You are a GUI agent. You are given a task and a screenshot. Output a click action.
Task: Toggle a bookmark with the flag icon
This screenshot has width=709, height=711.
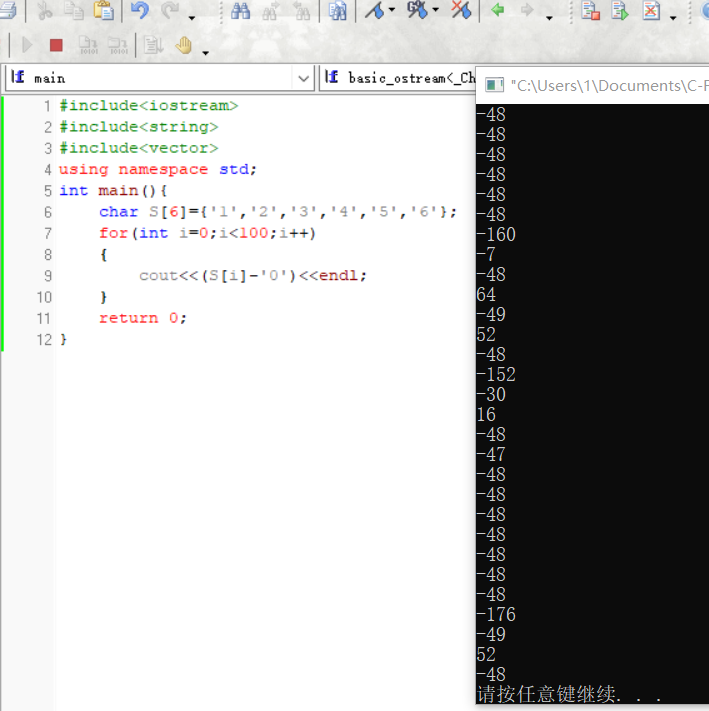pos(375,10)
